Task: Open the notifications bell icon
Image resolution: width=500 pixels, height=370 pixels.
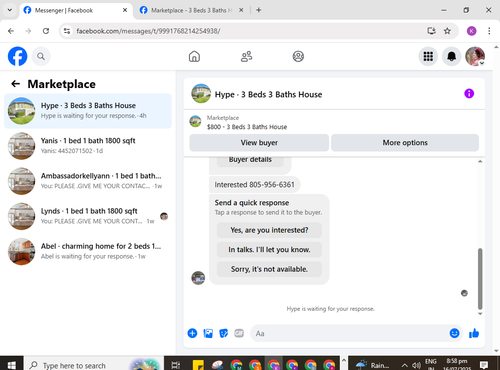Action: 451,56
